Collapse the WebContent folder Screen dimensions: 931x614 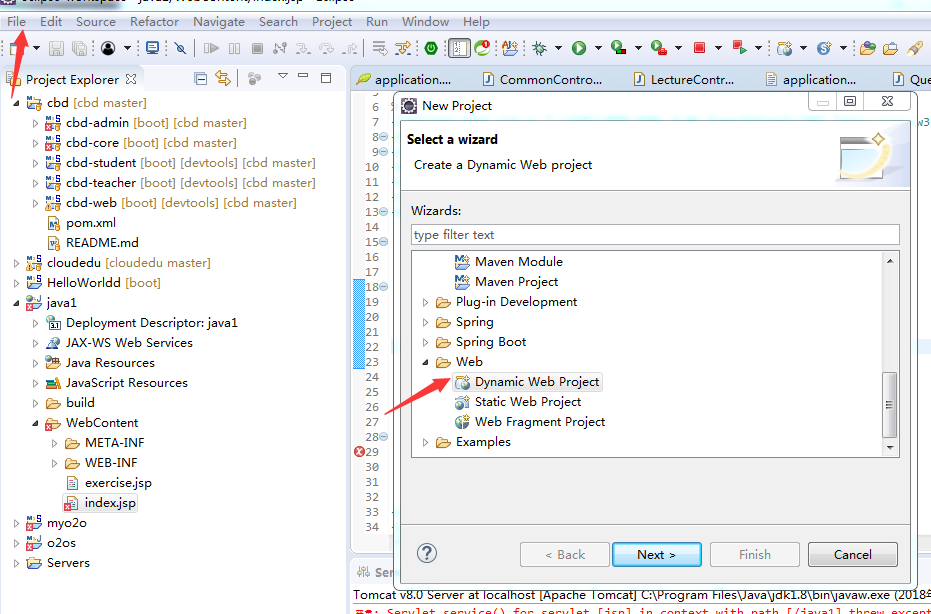point(35,423)
